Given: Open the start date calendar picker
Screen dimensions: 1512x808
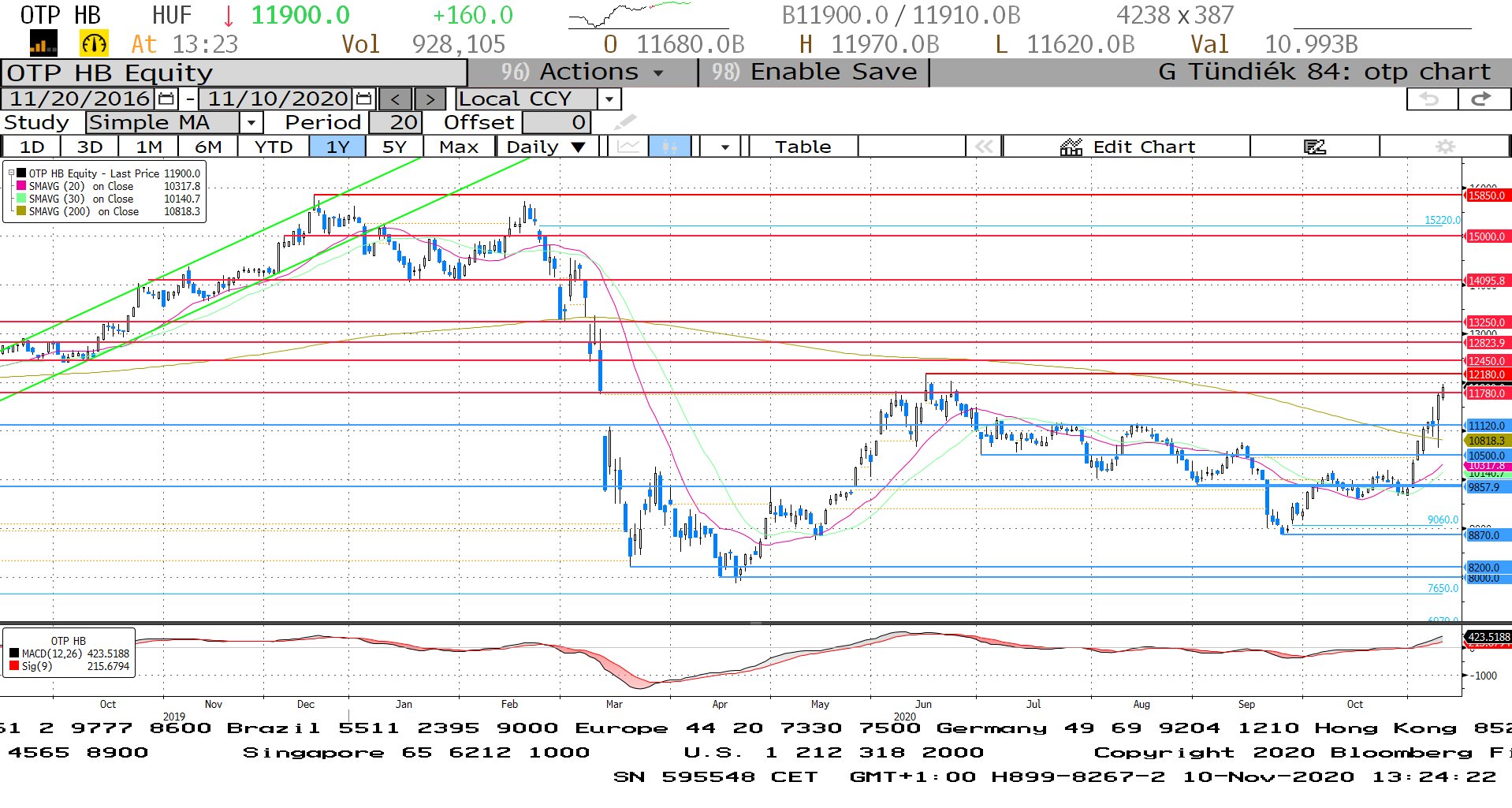Looking at the screenshot, I should pos(166,99).
